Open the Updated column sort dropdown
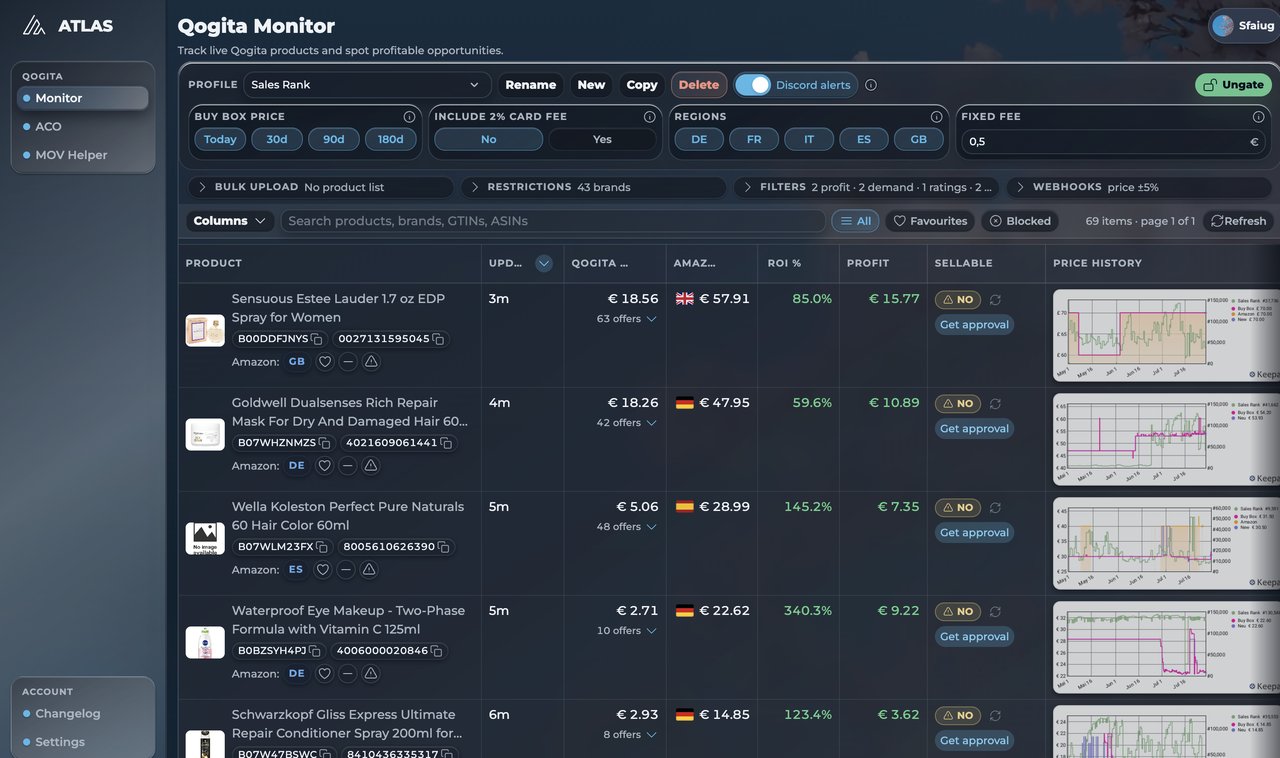Image resolution: width=1280 pixels, height=758 pixels. coord(544,263)
